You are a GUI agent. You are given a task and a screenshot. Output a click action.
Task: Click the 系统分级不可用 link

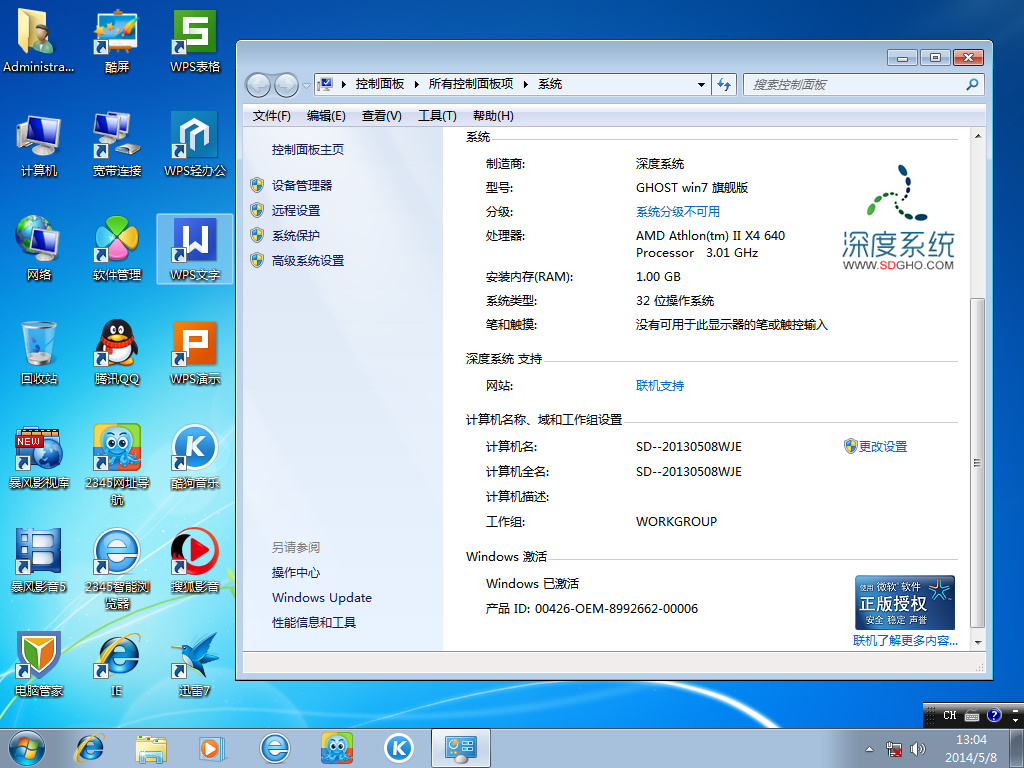point(678,212)
